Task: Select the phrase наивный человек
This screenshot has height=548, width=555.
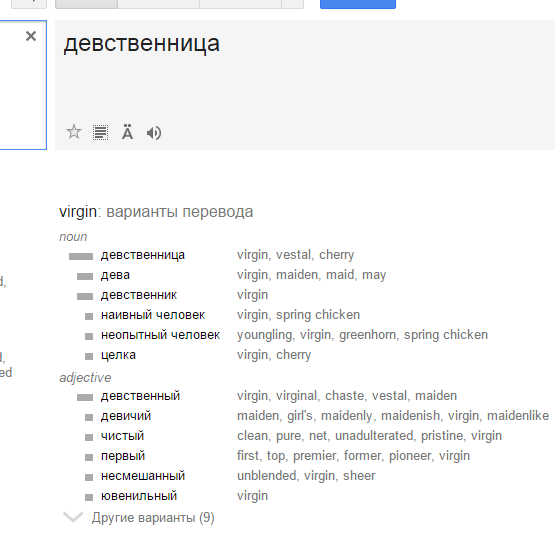Action: (x=153, y=315)
